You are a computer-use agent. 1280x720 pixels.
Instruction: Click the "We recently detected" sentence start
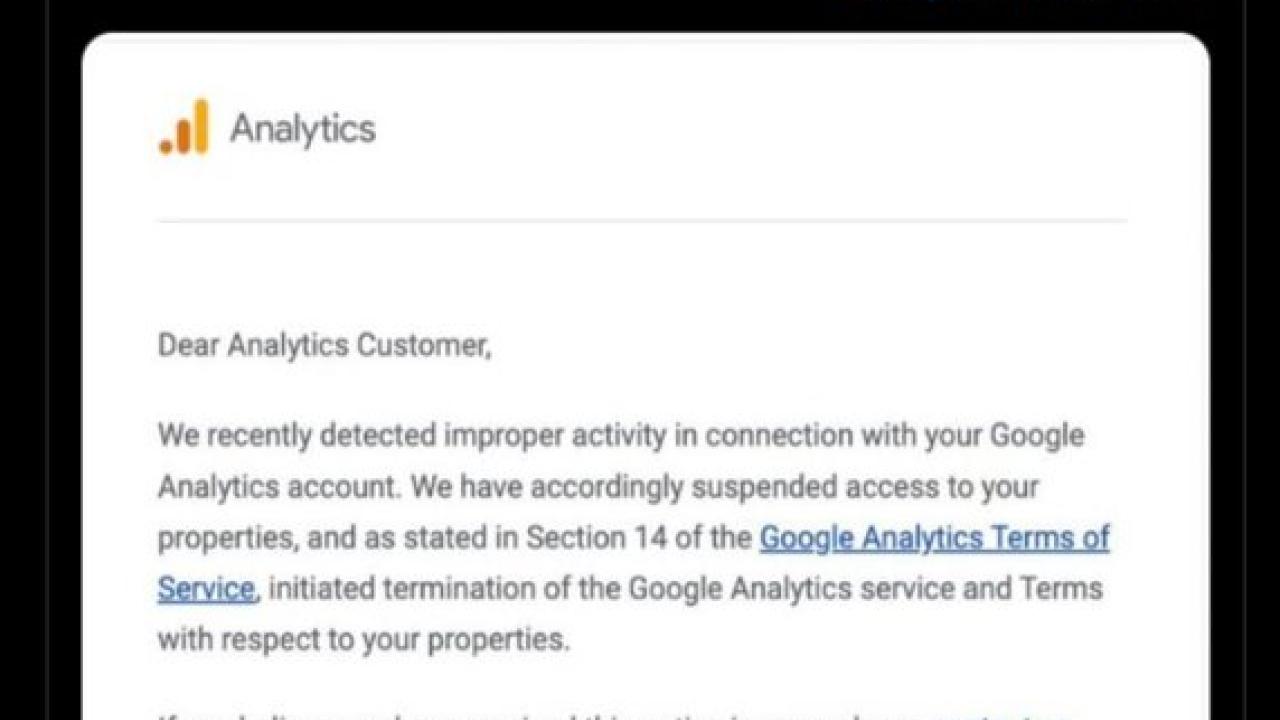296,436
